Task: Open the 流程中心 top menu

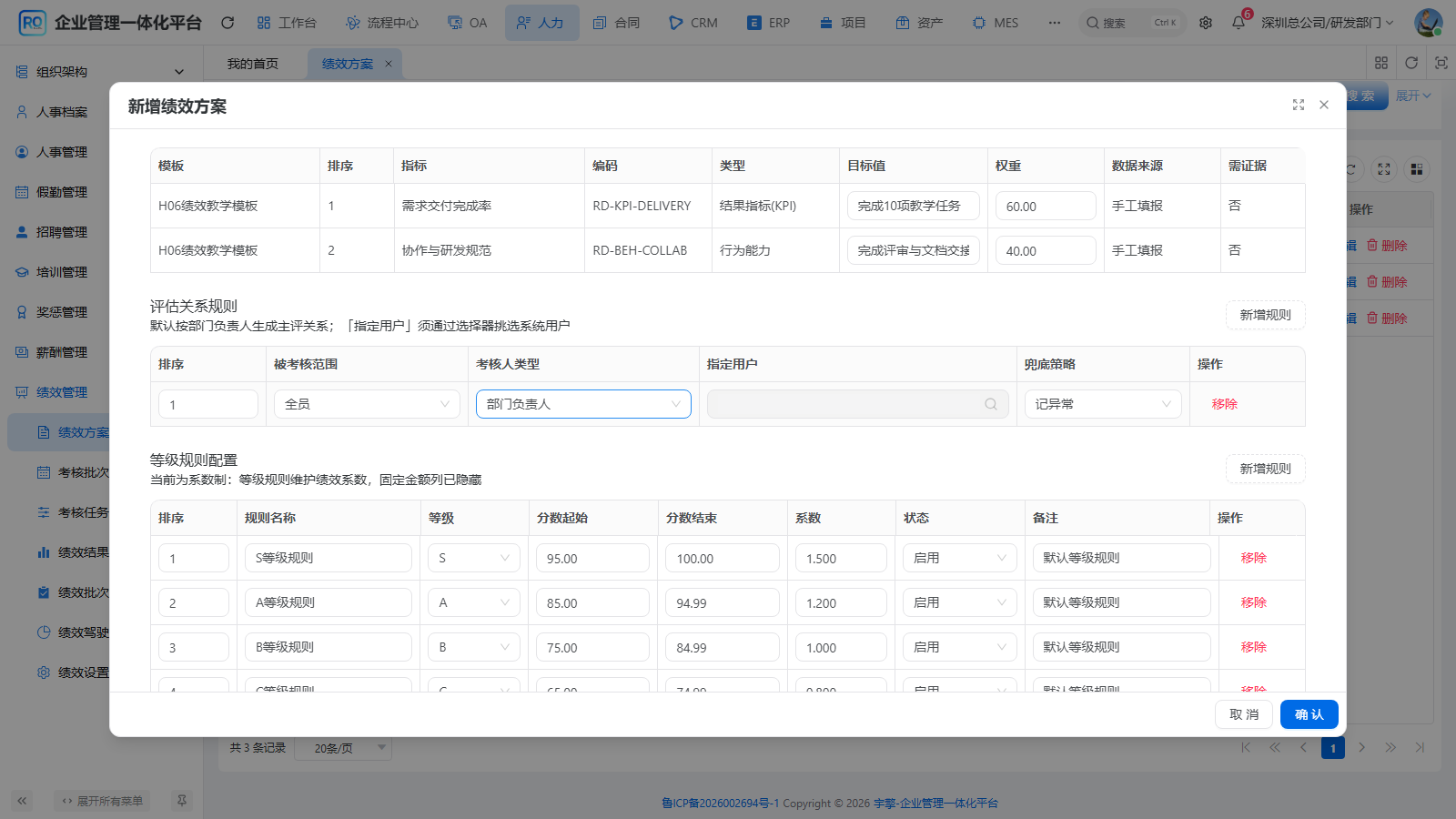Action: point(382,23)
